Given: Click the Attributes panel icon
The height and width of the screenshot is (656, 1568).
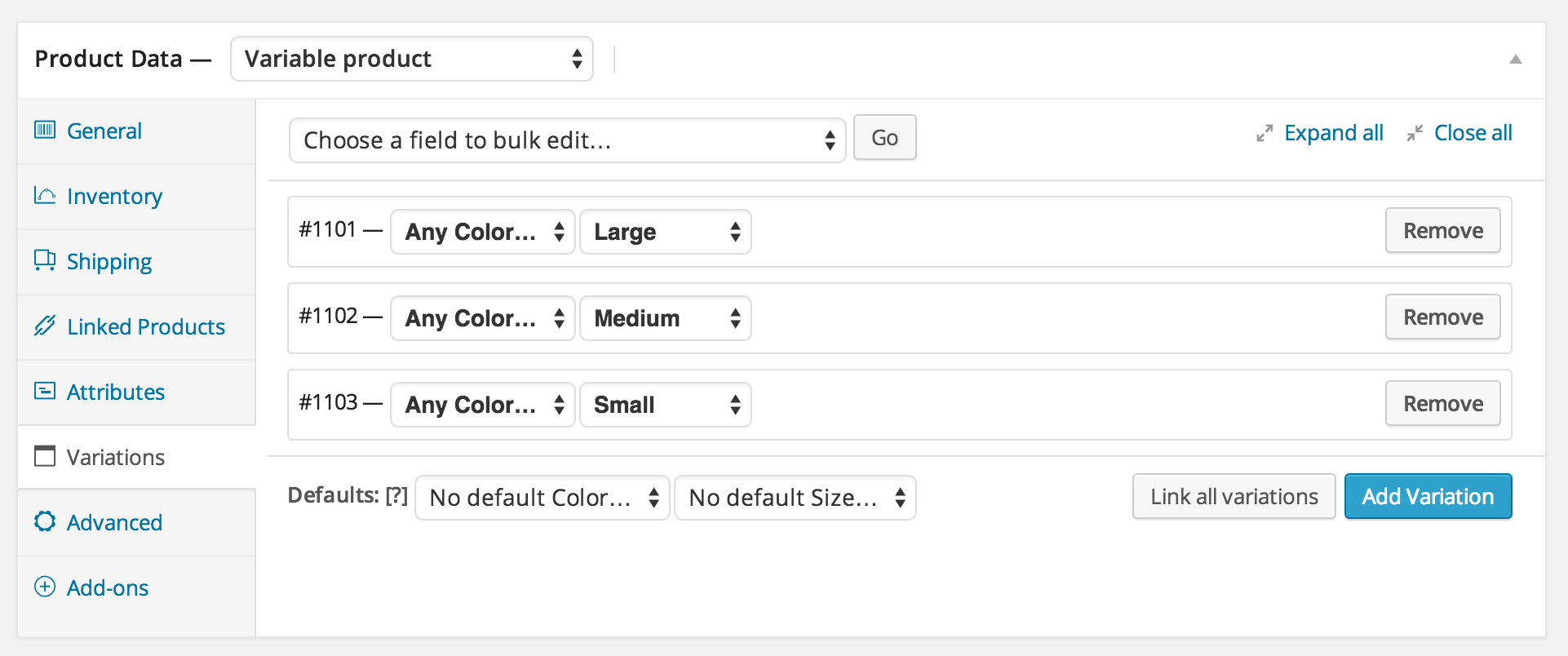Looking at the screenshot, I should [45, 391].
